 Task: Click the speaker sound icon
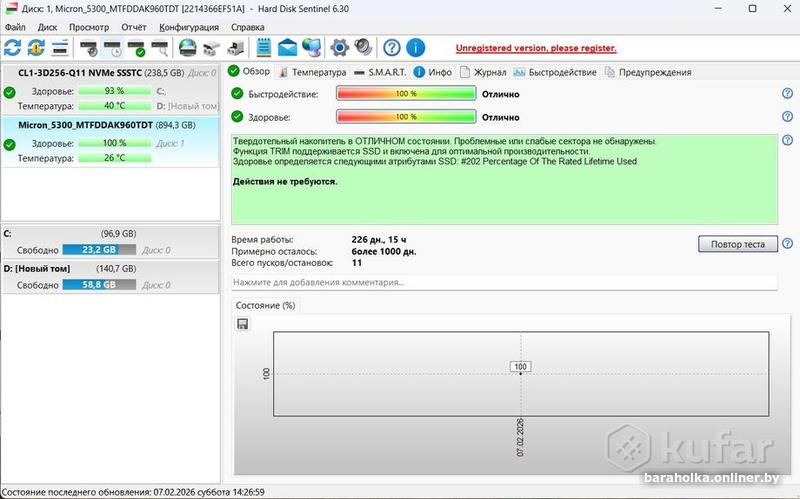pos(363,47)
